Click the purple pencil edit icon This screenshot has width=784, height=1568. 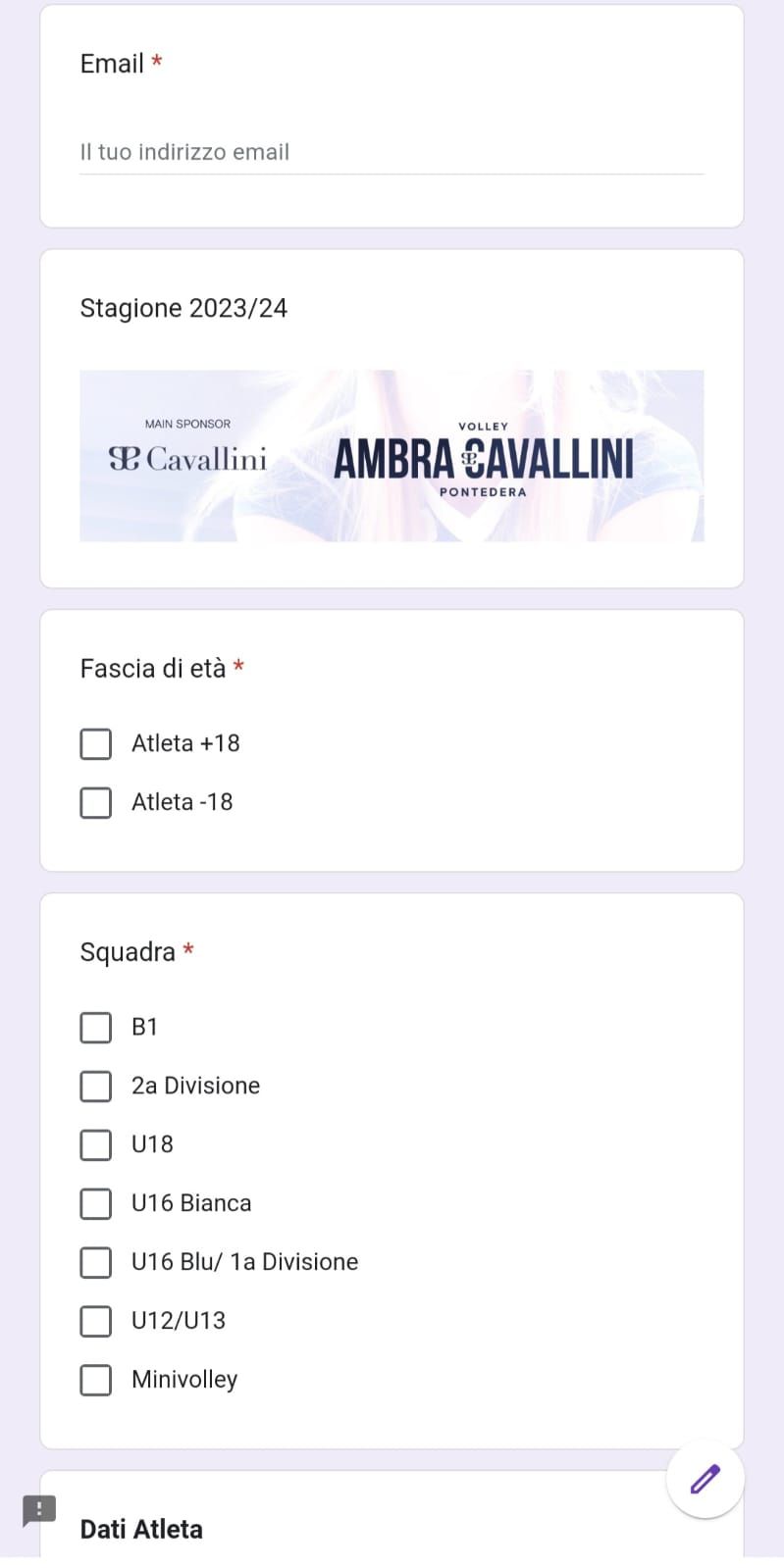tap(705, 1479)
